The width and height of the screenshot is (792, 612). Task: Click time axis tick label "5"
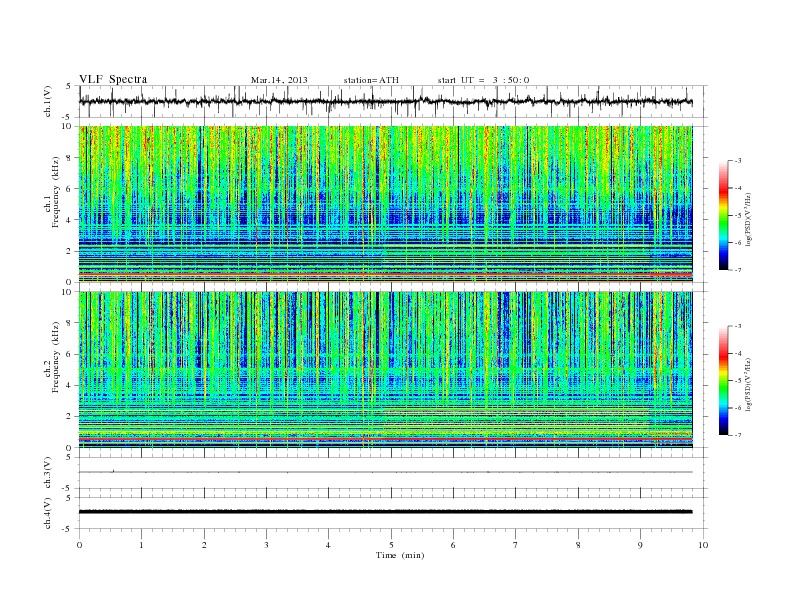(391, 545)
